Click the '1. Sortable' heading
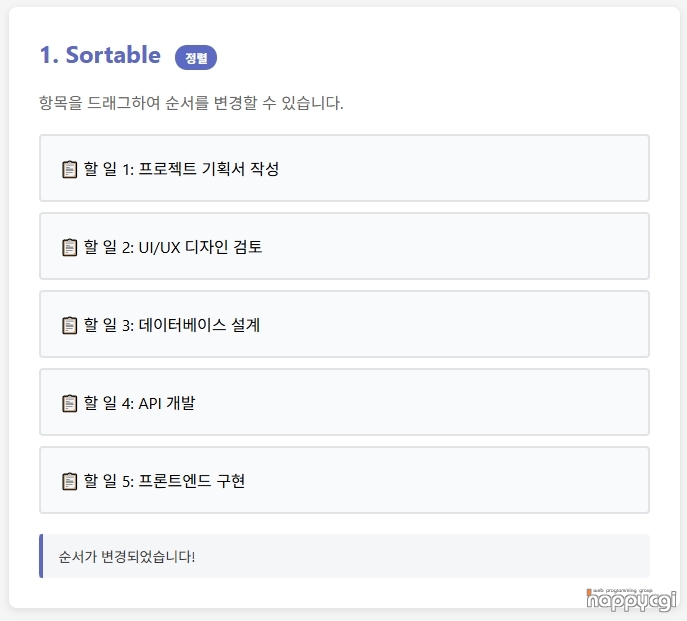 click(x=100, y=55)
